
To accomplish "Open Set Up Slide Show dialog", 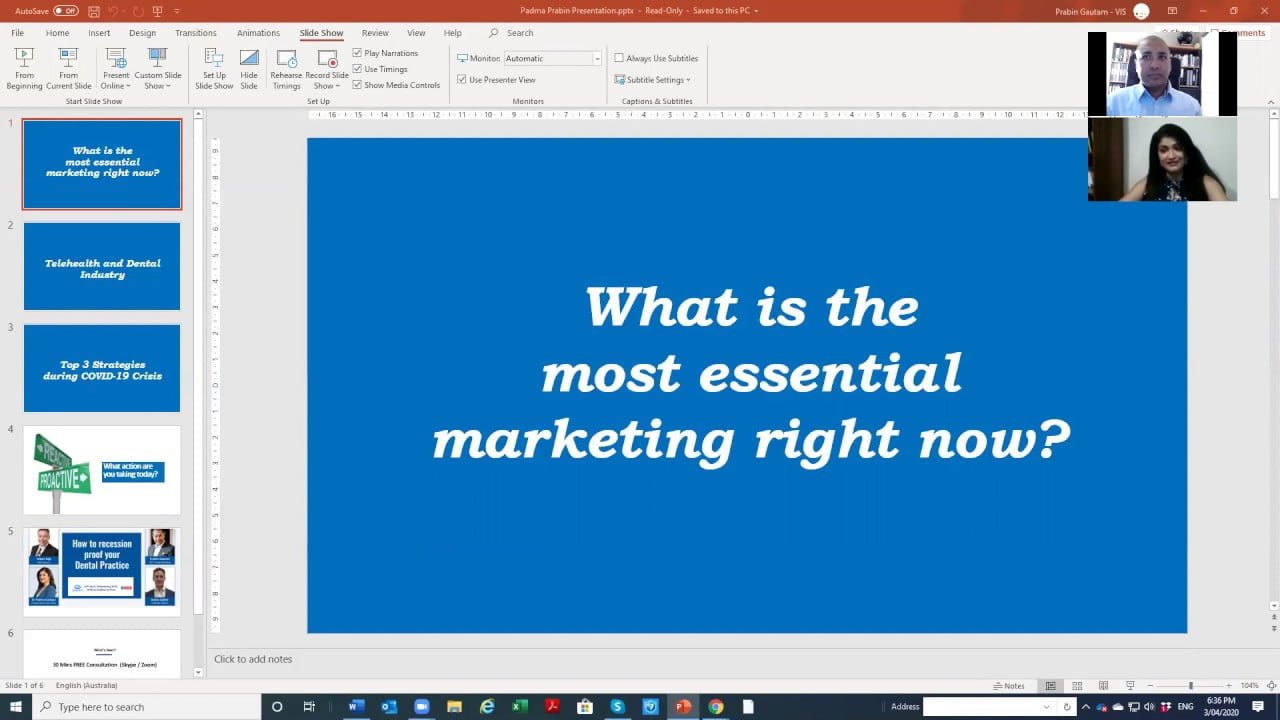I will point(214,68).
